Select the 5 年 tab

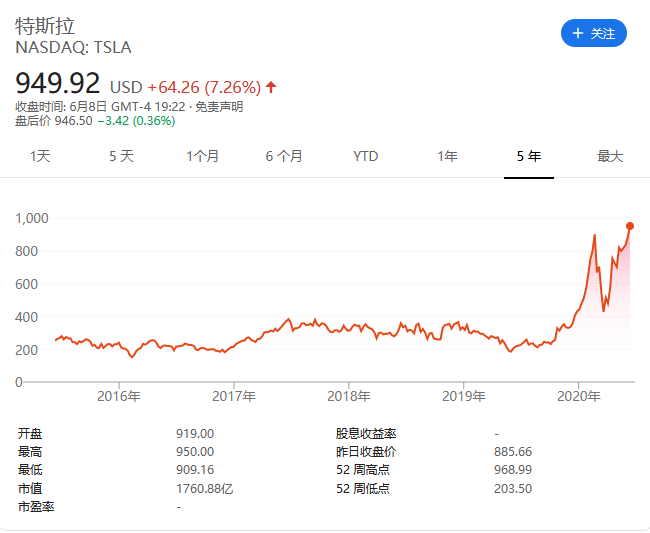click(x=529, y=156)
